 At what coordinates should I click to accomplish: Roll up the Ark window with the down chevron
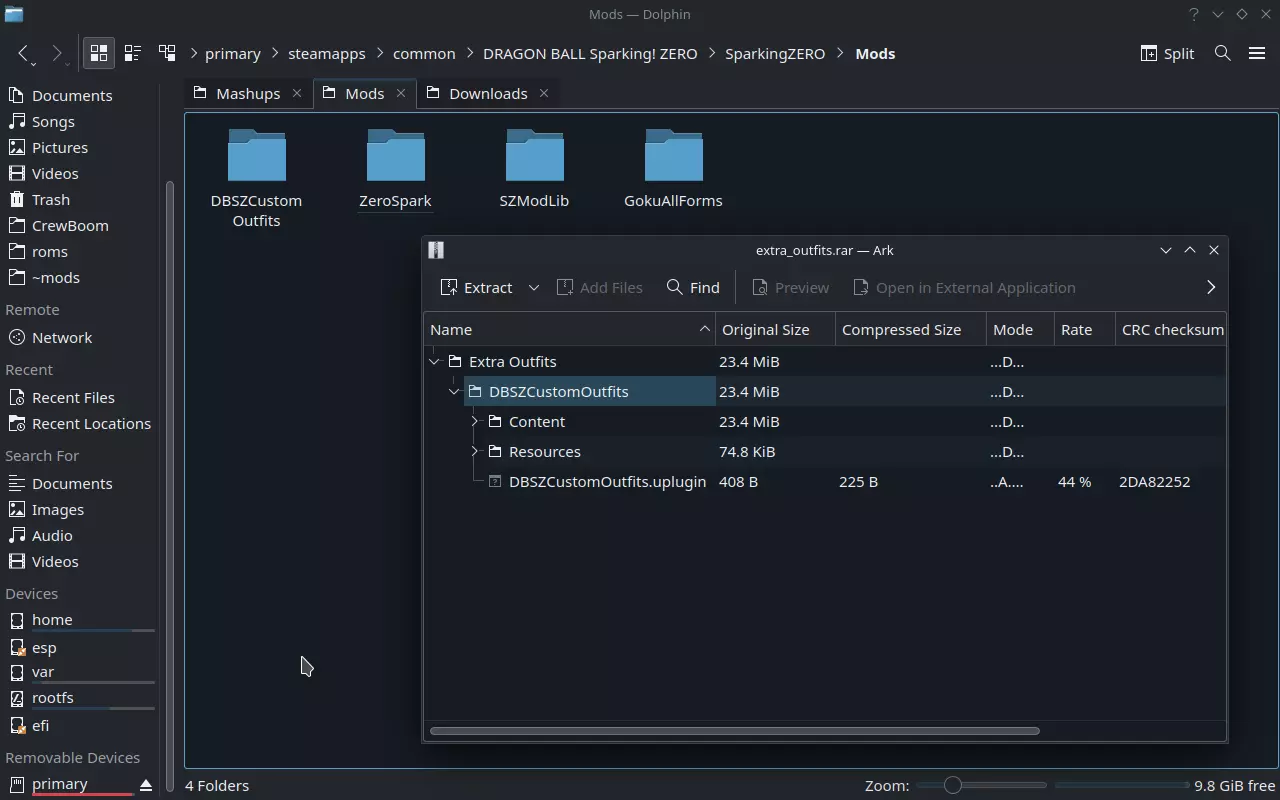pos(1165,250)
